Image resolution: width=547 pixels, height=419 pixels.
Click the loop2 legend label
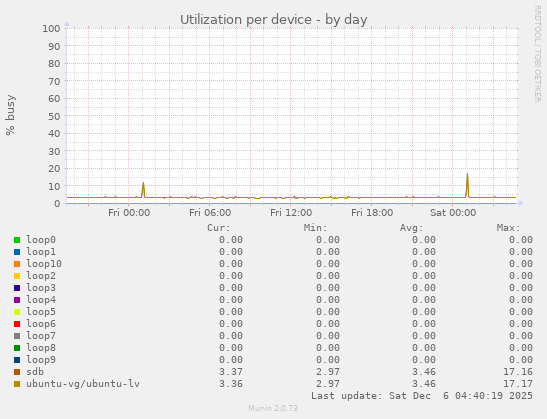click(41, 276)
